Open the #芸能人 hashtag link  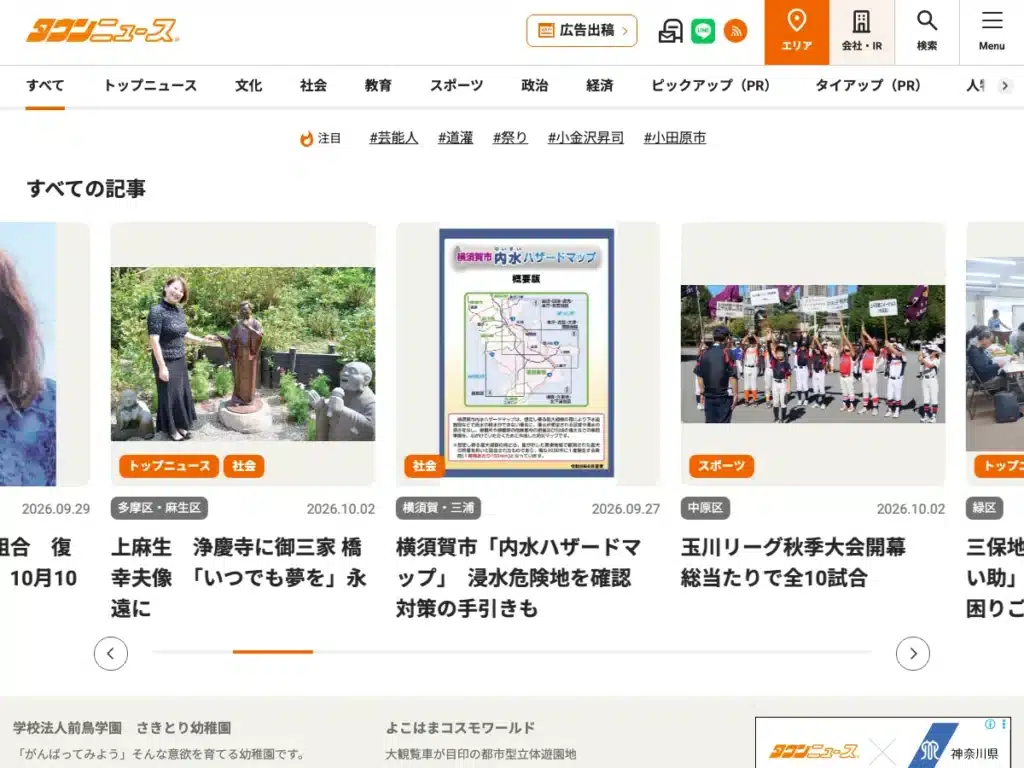pyautogui.click(x=394, y=138)
